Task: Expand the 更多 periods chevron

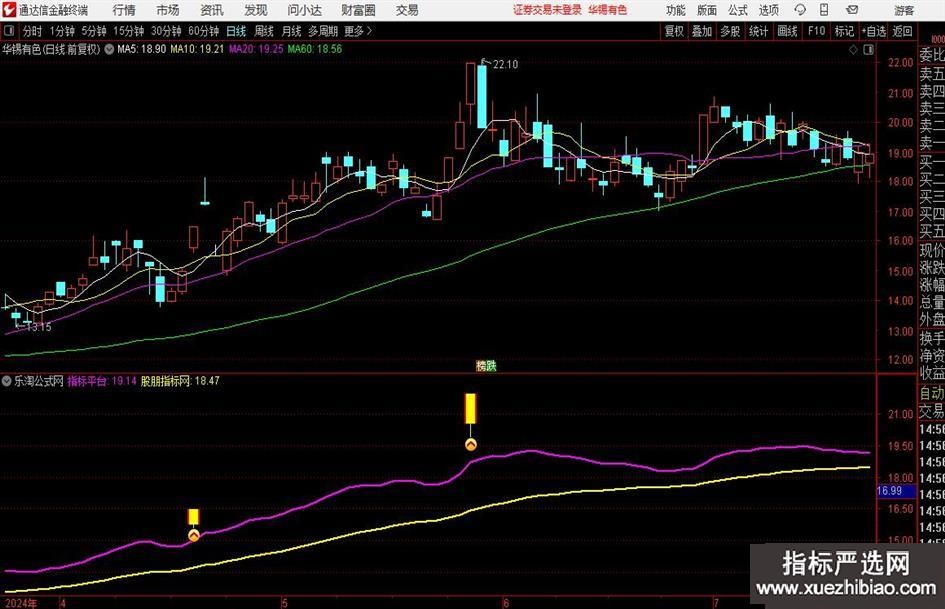Action: pyautogui.click(x=359, y=31)
